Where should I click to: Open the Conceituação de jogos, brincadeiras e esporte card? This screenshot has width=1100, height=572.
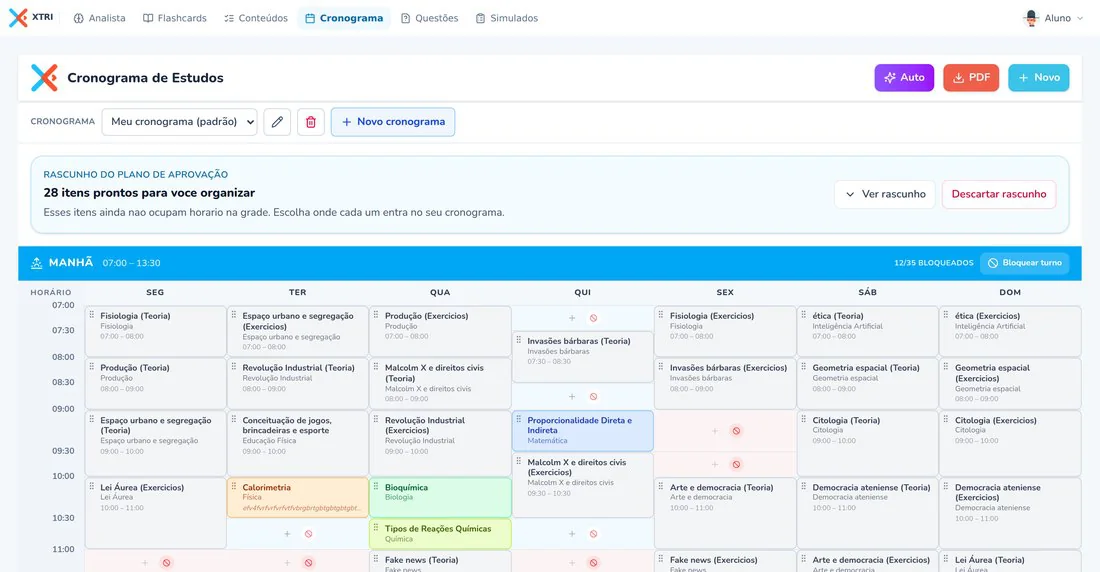(x=297, y=444)
